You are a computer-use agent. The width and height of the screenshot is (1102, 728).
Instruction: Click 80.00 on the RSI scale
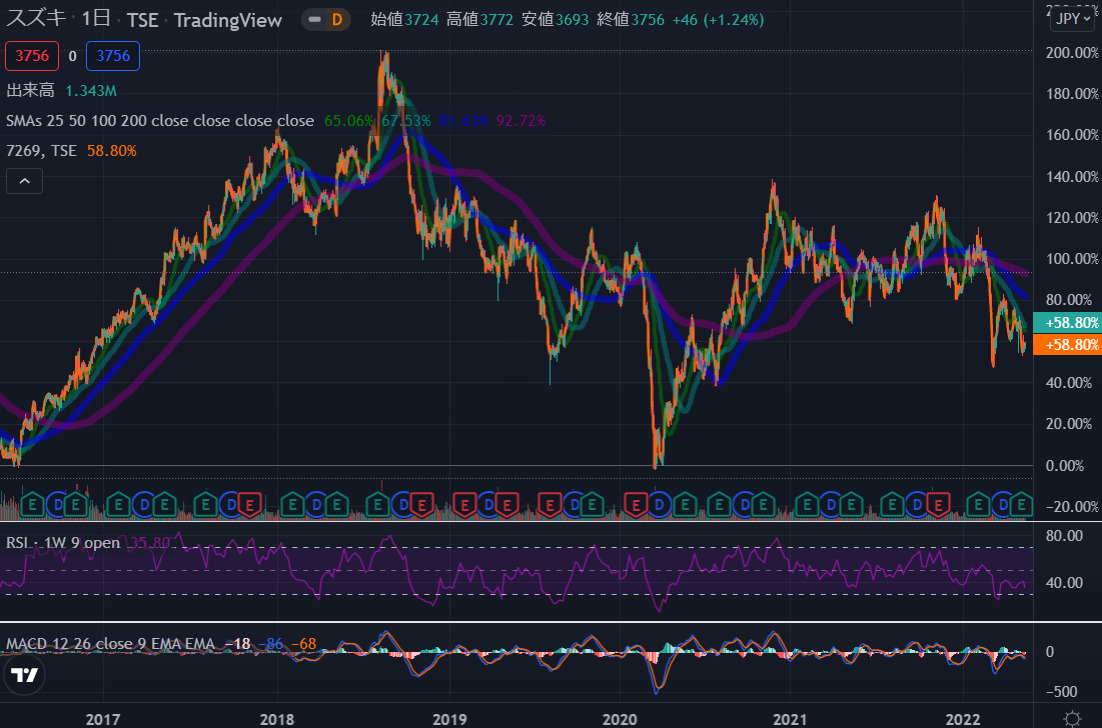[x=1065, y=535]
